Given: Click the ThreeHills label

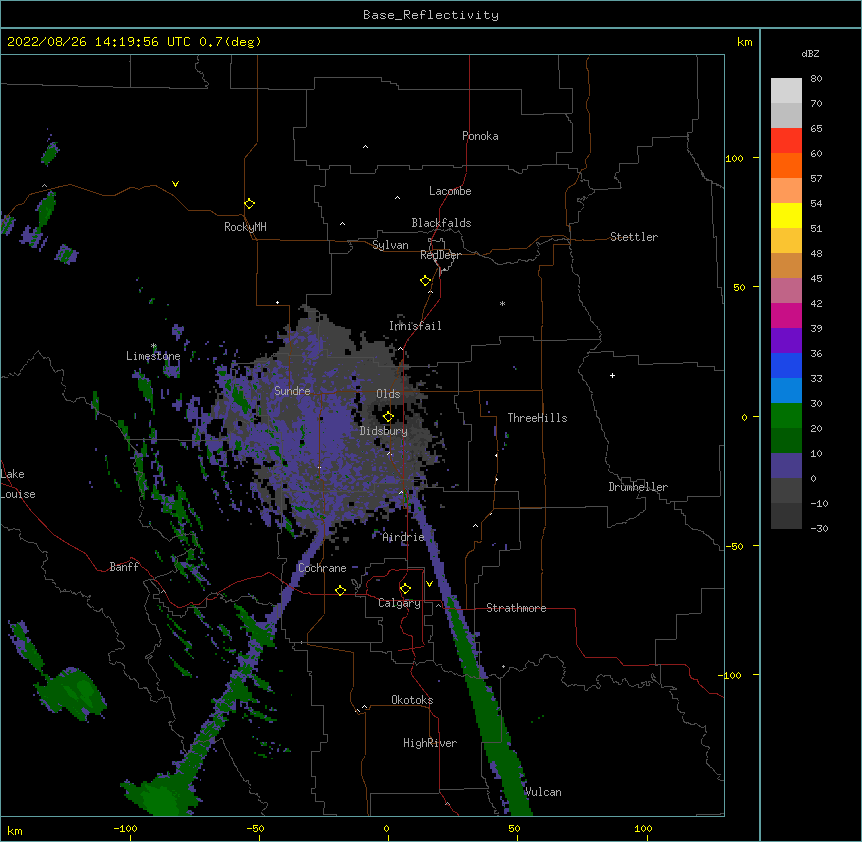Looking at the screenshot, I should click(x=537, y=418).
